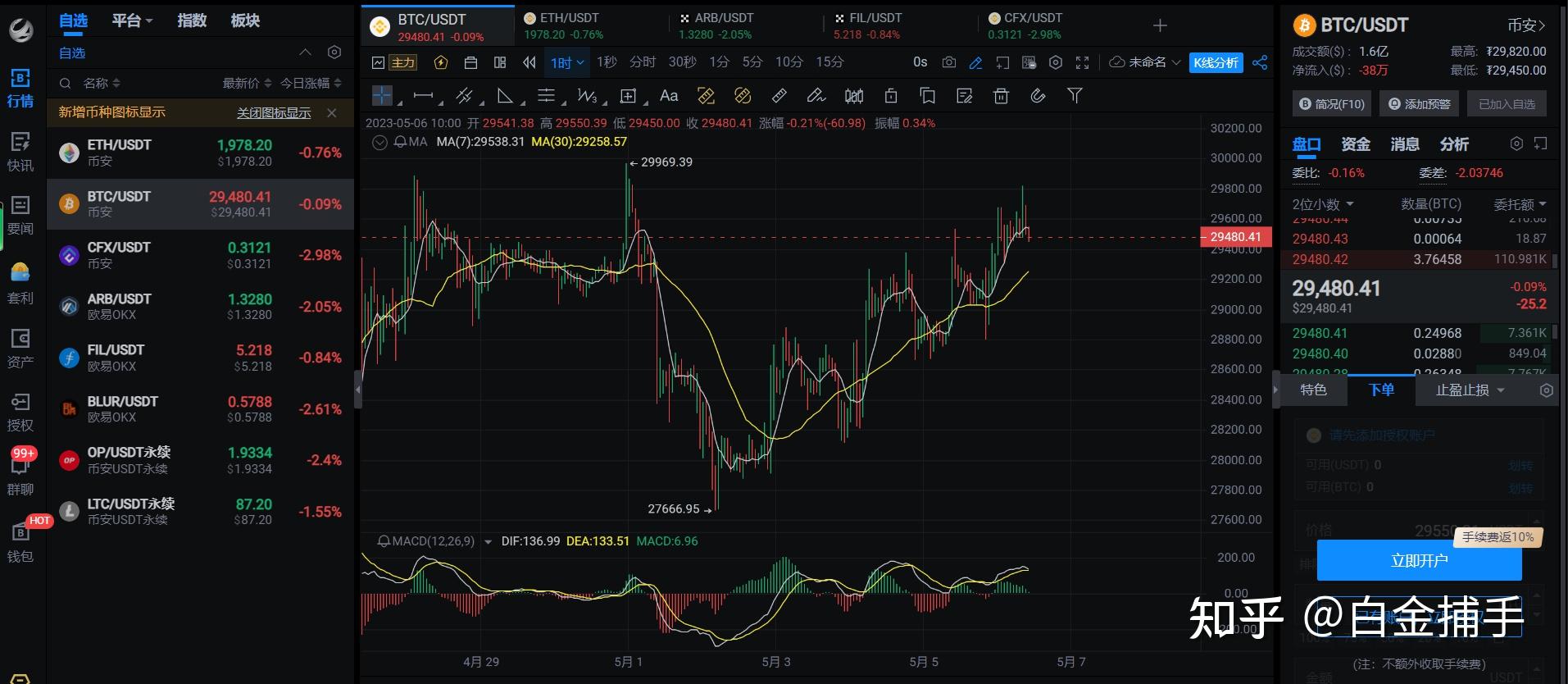Image resolution: width=1568 pixels, height=684 pixels.
Task: Click the K线分析 button
Action: tap(1216, 62)
